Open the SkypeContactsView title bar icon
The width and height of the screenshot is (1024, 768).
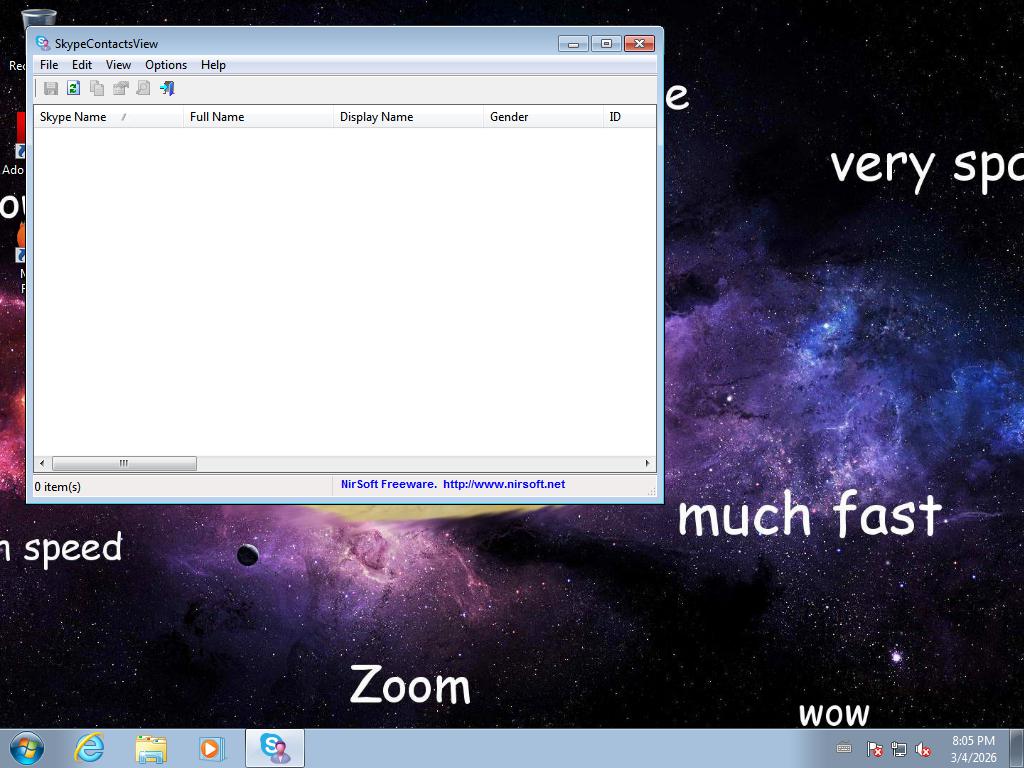[x=43, y=43]
